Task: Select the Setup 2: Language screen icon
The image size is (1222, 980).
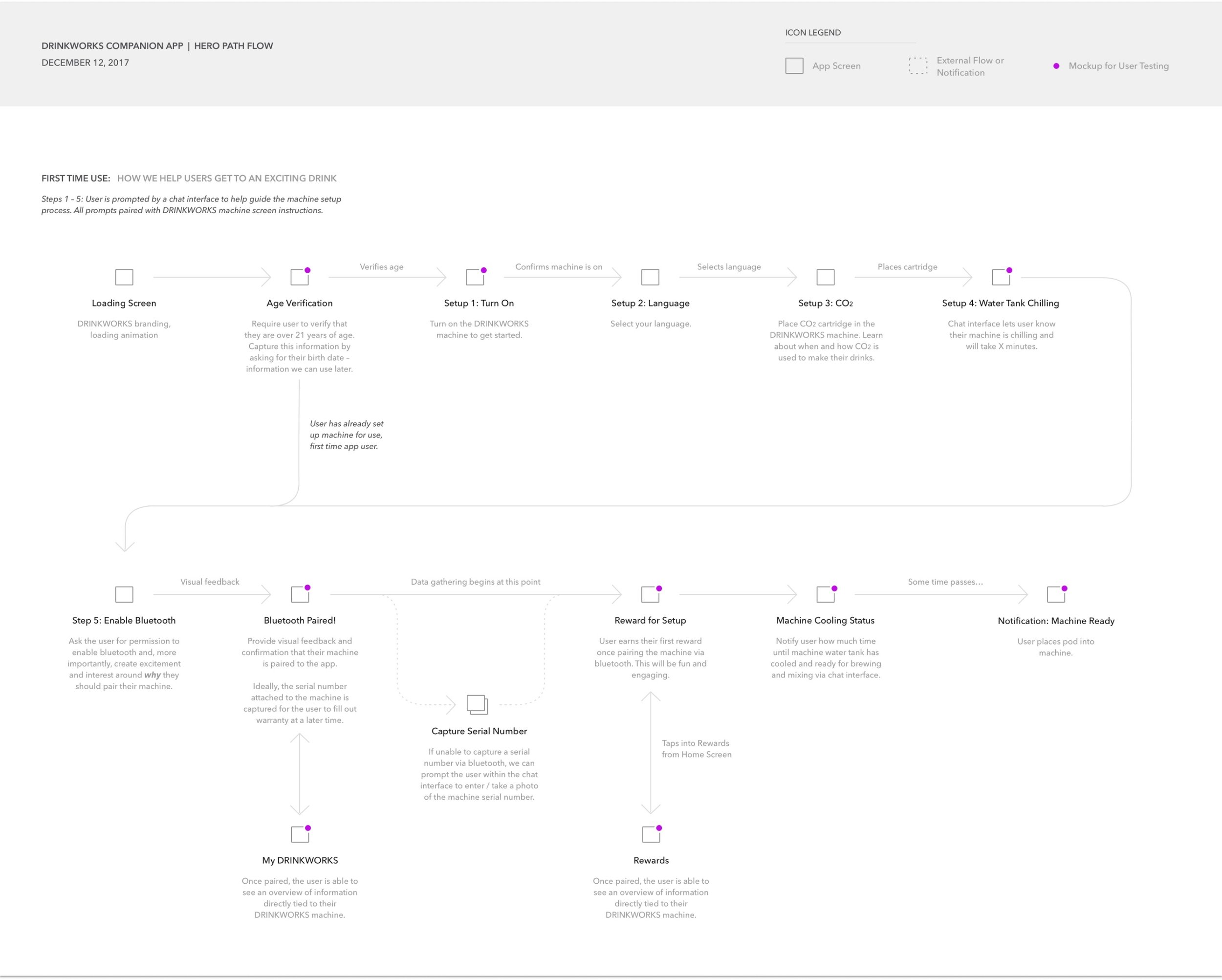Action: point(650,277)
